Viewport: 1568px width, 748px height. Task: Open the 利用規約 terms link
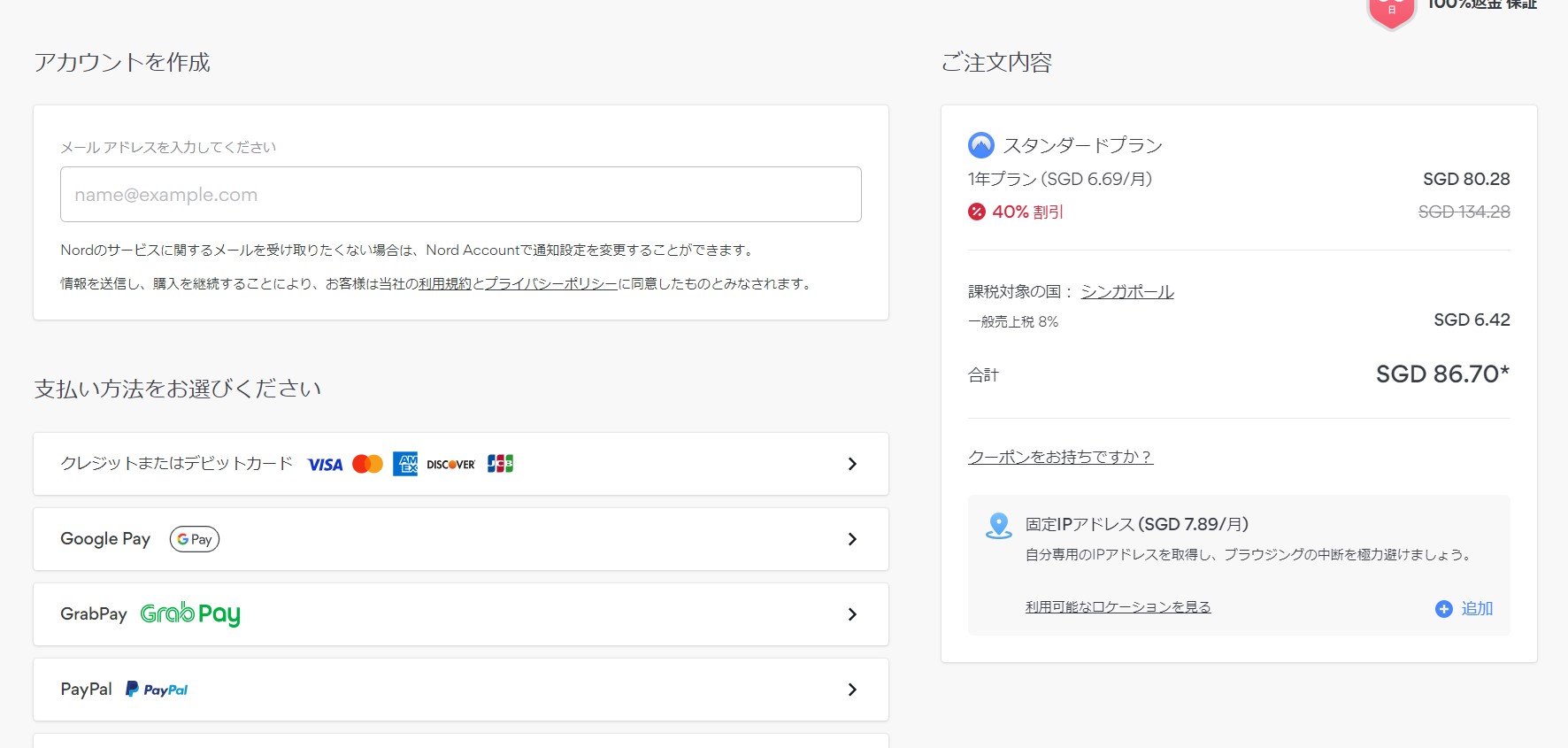tap(444, 284)
